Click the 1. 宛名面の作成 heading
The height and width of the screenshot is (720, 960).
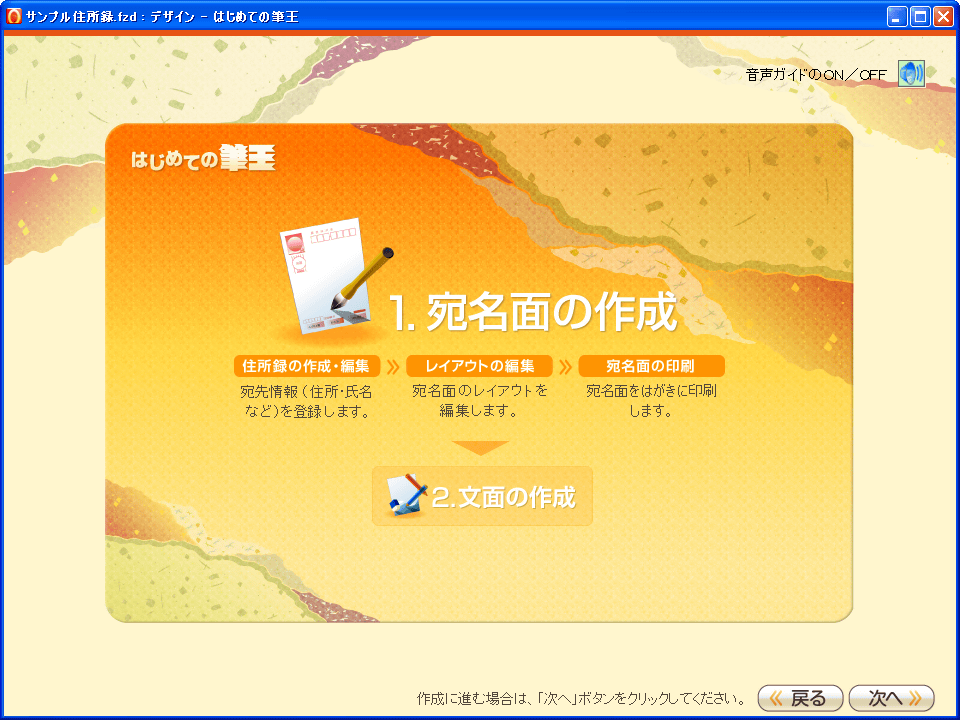click(x=534, y=312)
